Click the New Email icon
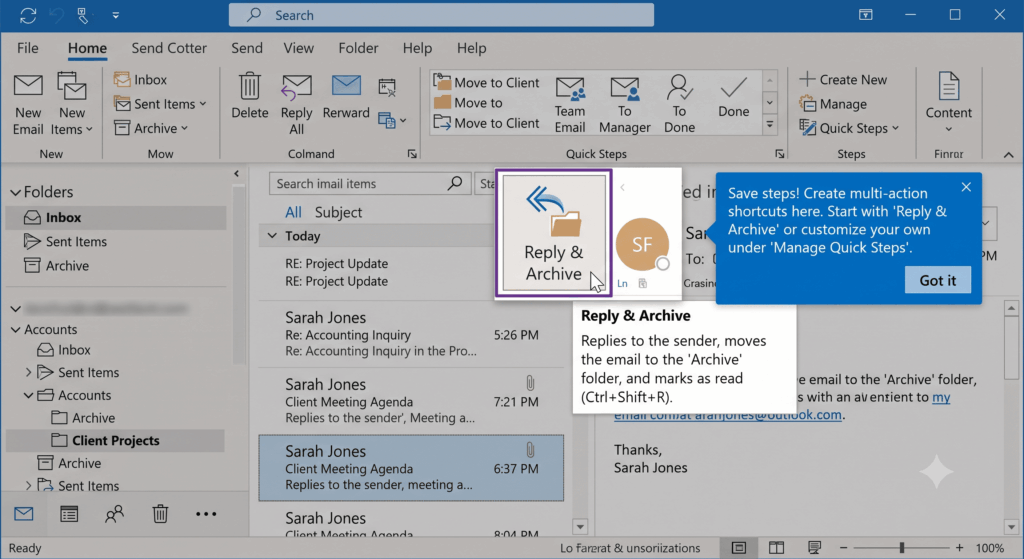Viewport: 1024px width, 559px height. (x=28, y=87)
